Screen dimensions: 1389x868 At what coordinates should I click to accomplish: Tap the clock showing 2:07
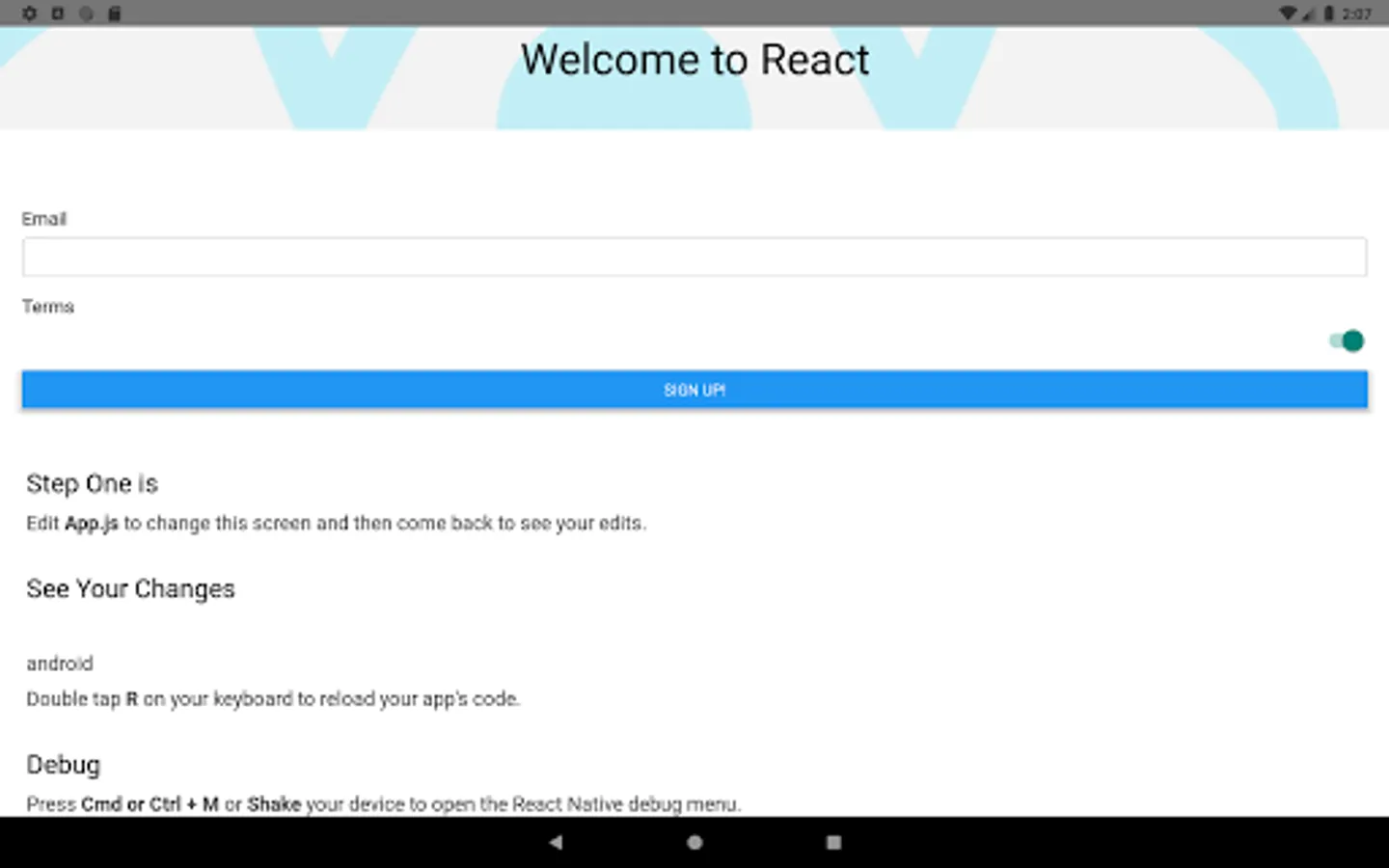coord(1356,14)
